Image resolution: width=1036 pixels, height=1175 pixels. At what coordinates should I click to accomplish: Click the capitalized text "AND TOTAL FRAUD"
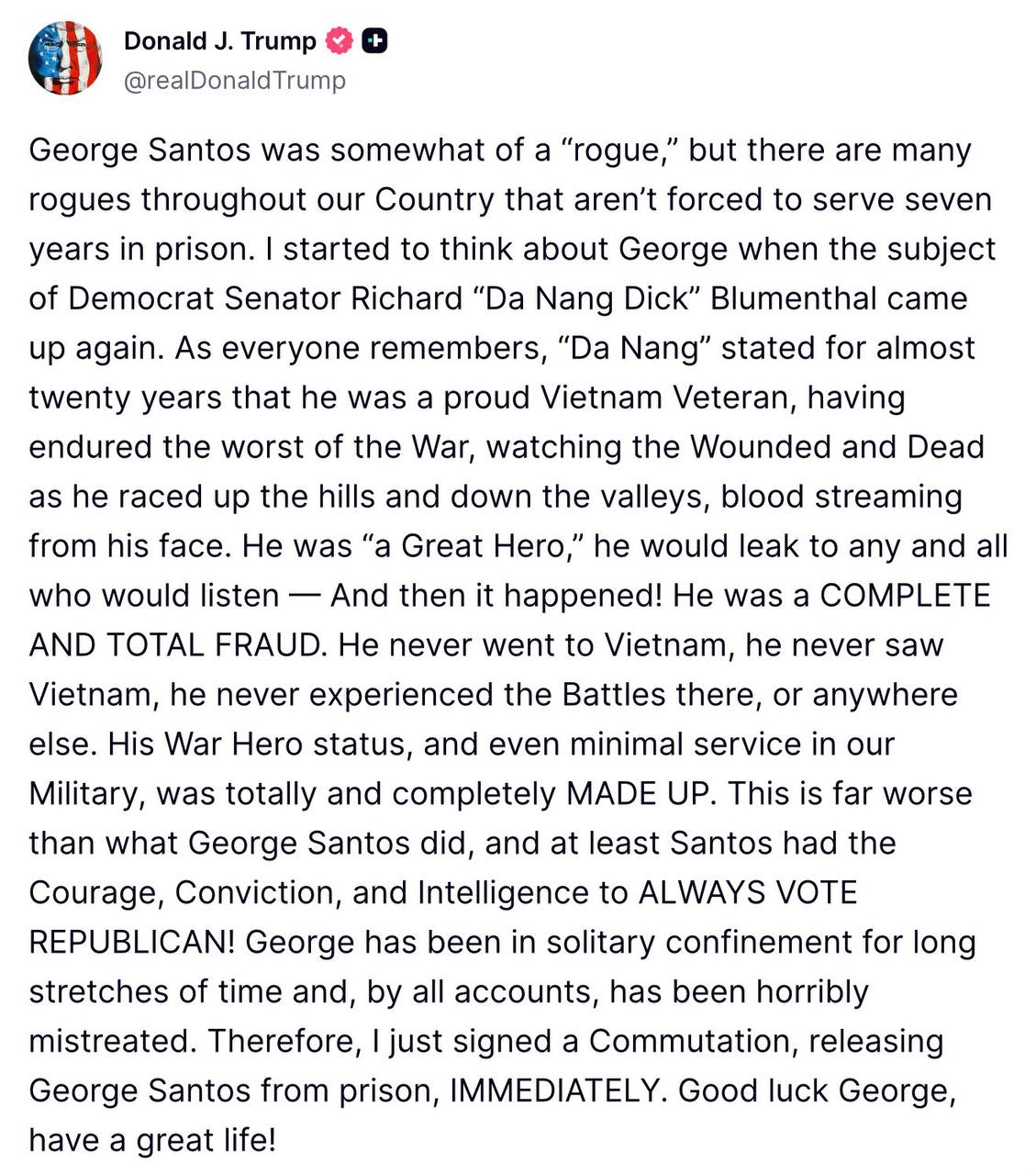(x=176, y=645)
